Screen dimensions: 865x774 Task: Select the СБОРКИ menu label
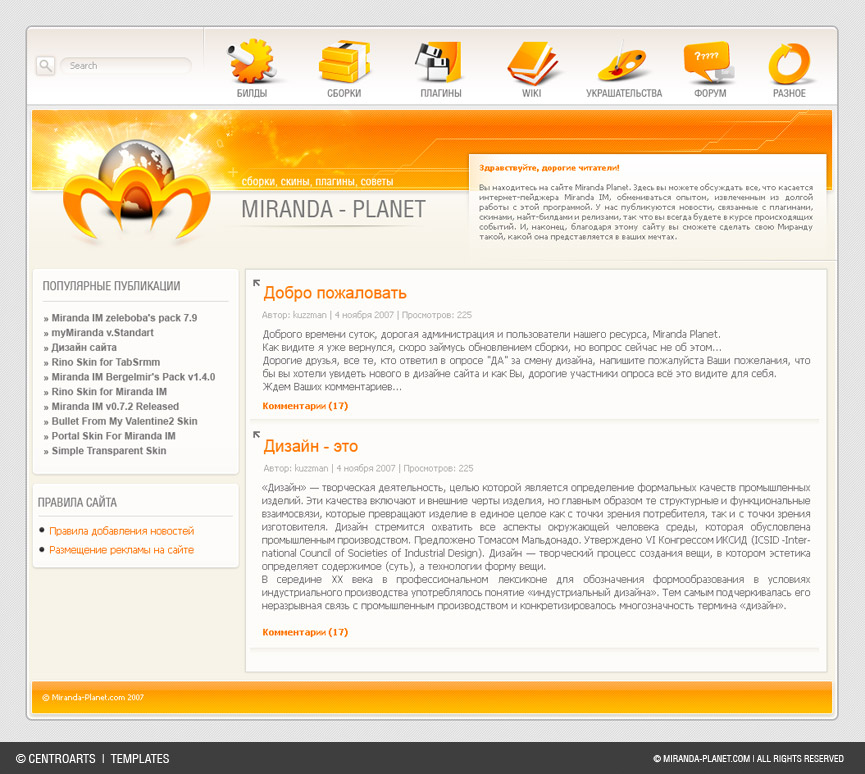[344, 93]
